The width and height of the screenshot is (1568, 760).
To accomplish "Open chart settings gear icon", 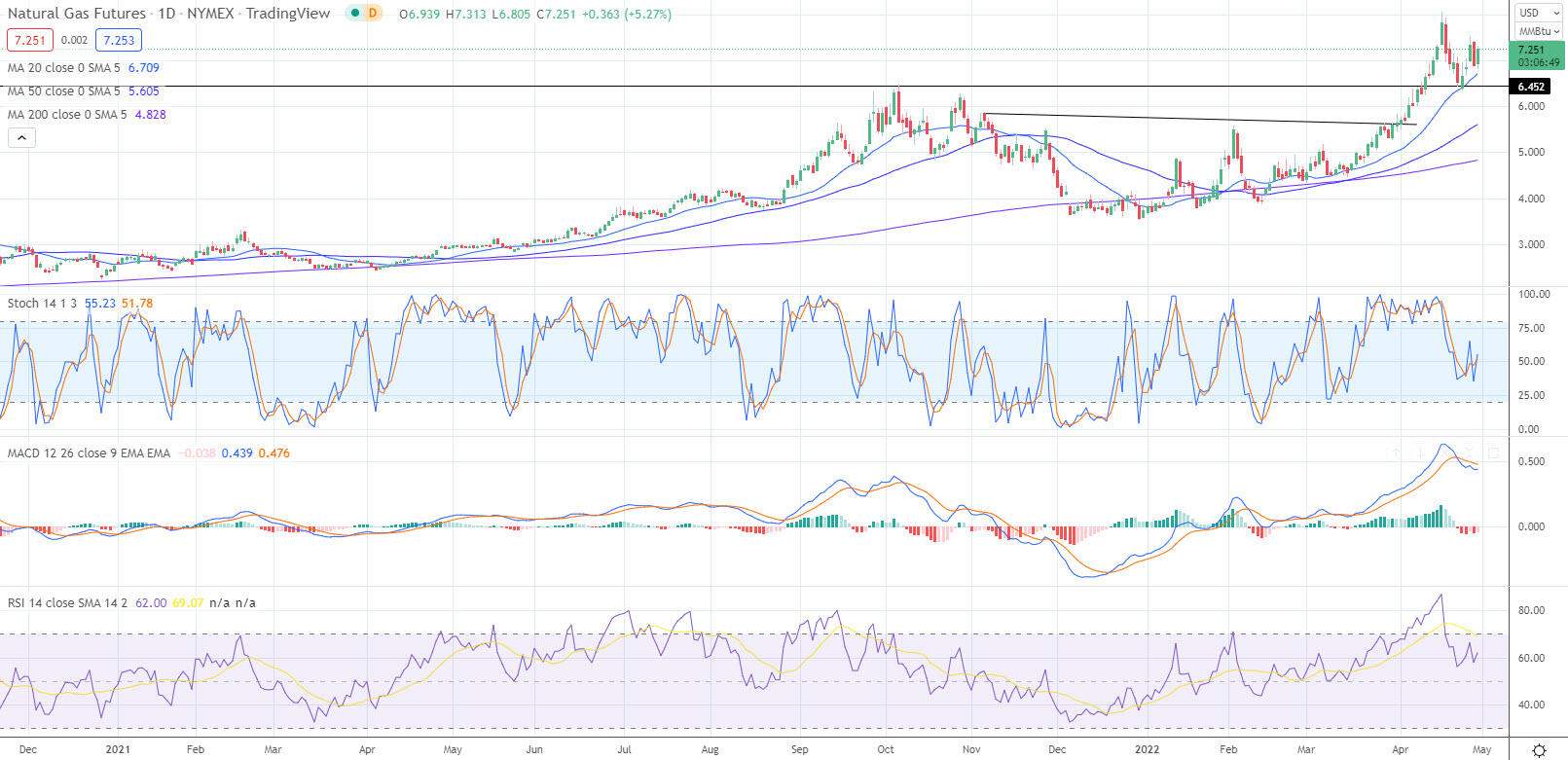I will tap(1538, 749).
